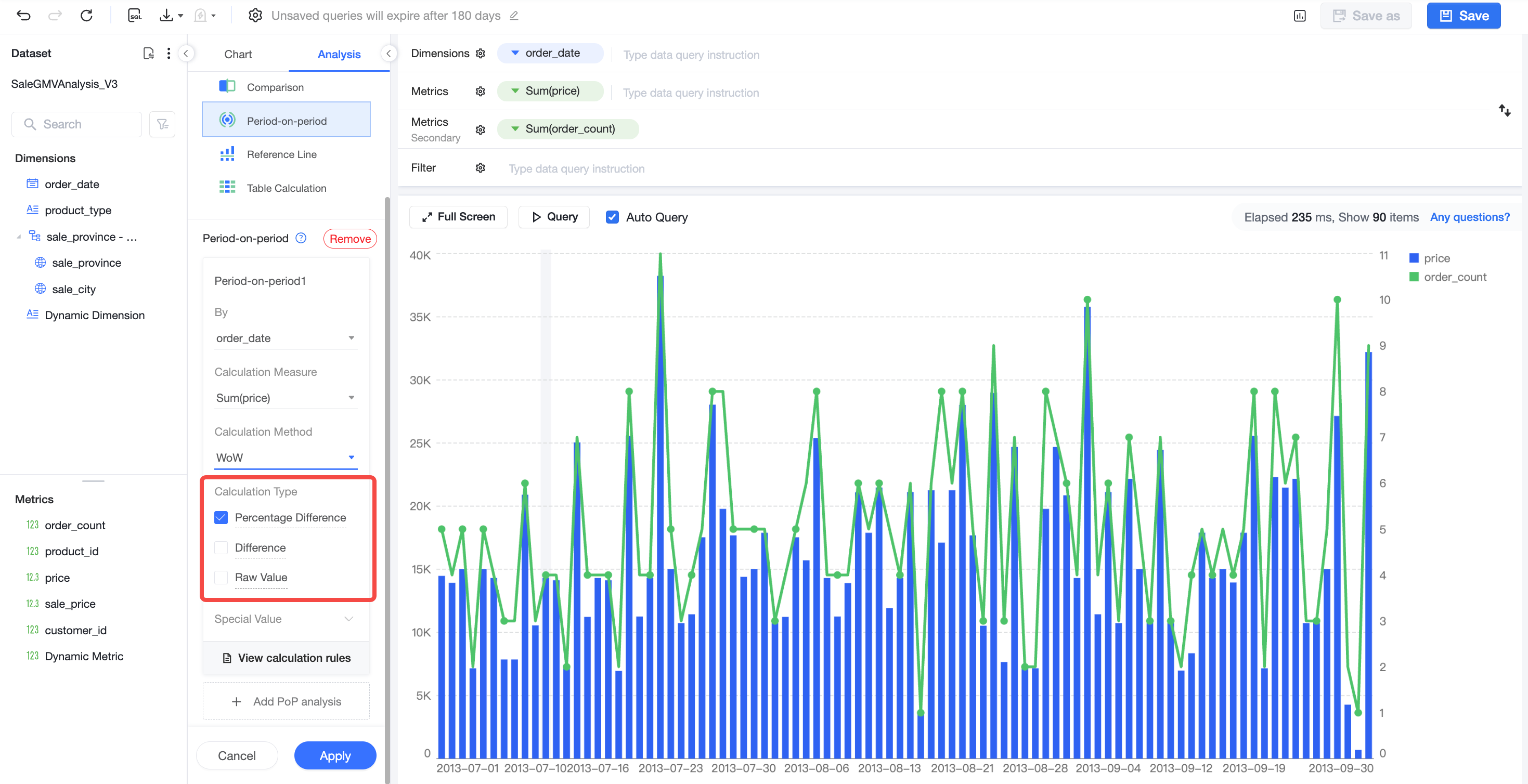
Task: Click edit pencil next to expiry notice
Action: pyautogui.click(x=514, y=16)
